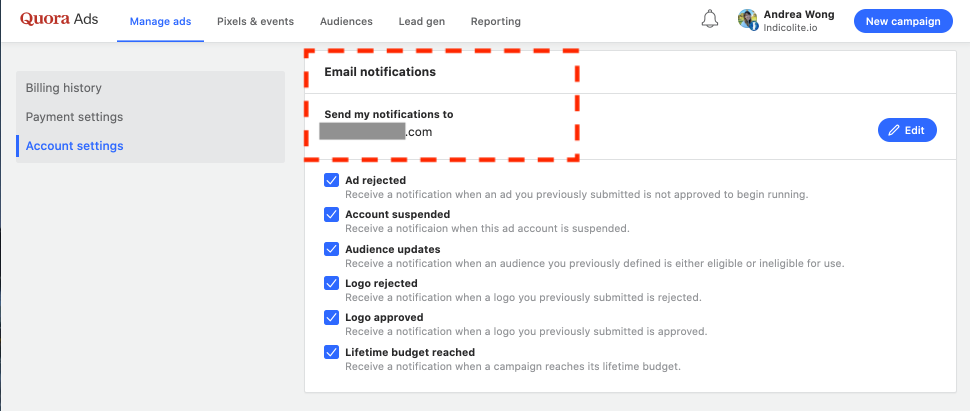The image size is (970, 411).
Task: Select Account settings in sidebar
Action: pos(75,146)
